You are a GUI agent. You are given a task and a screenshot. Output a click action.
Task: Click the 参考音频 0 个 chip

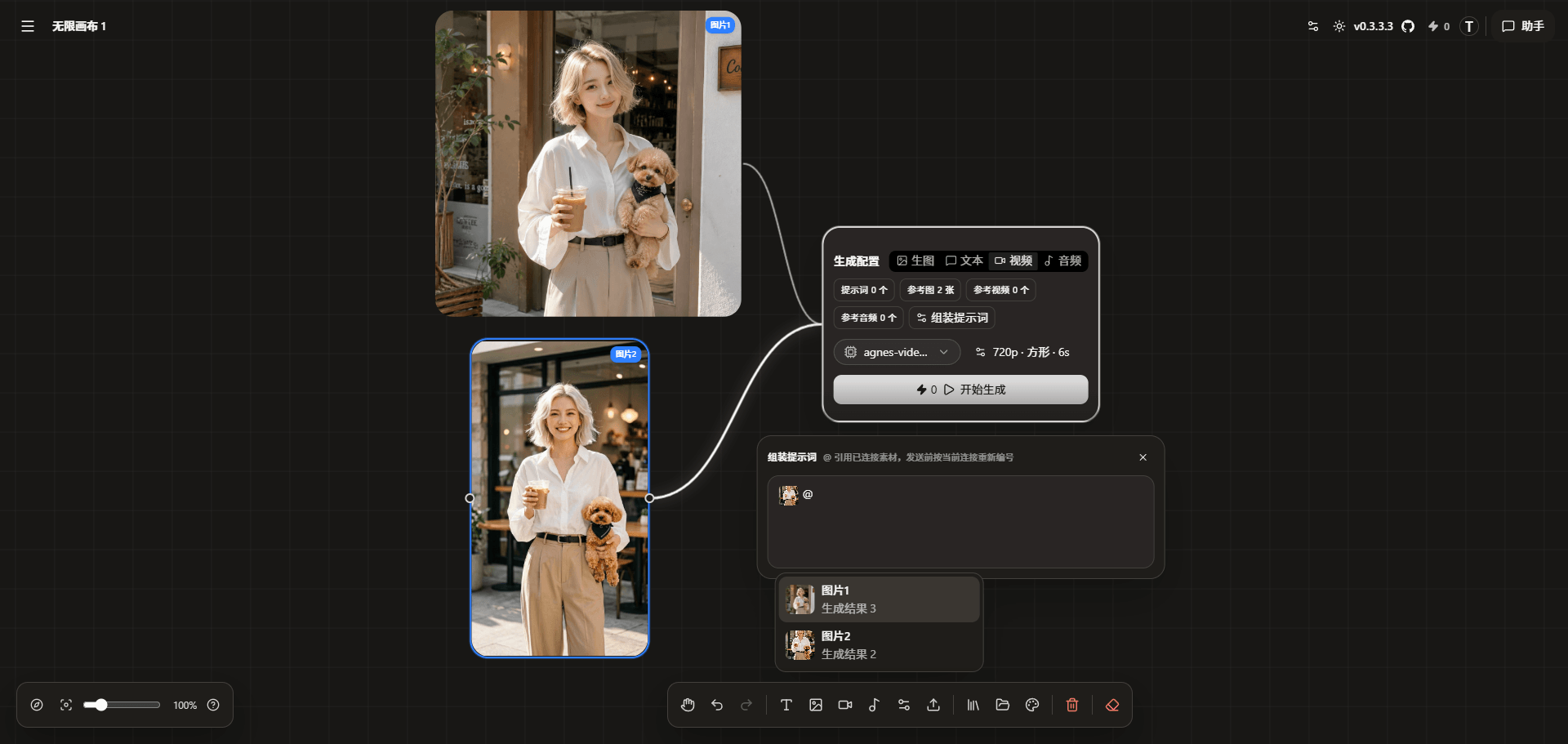[869, 318]
